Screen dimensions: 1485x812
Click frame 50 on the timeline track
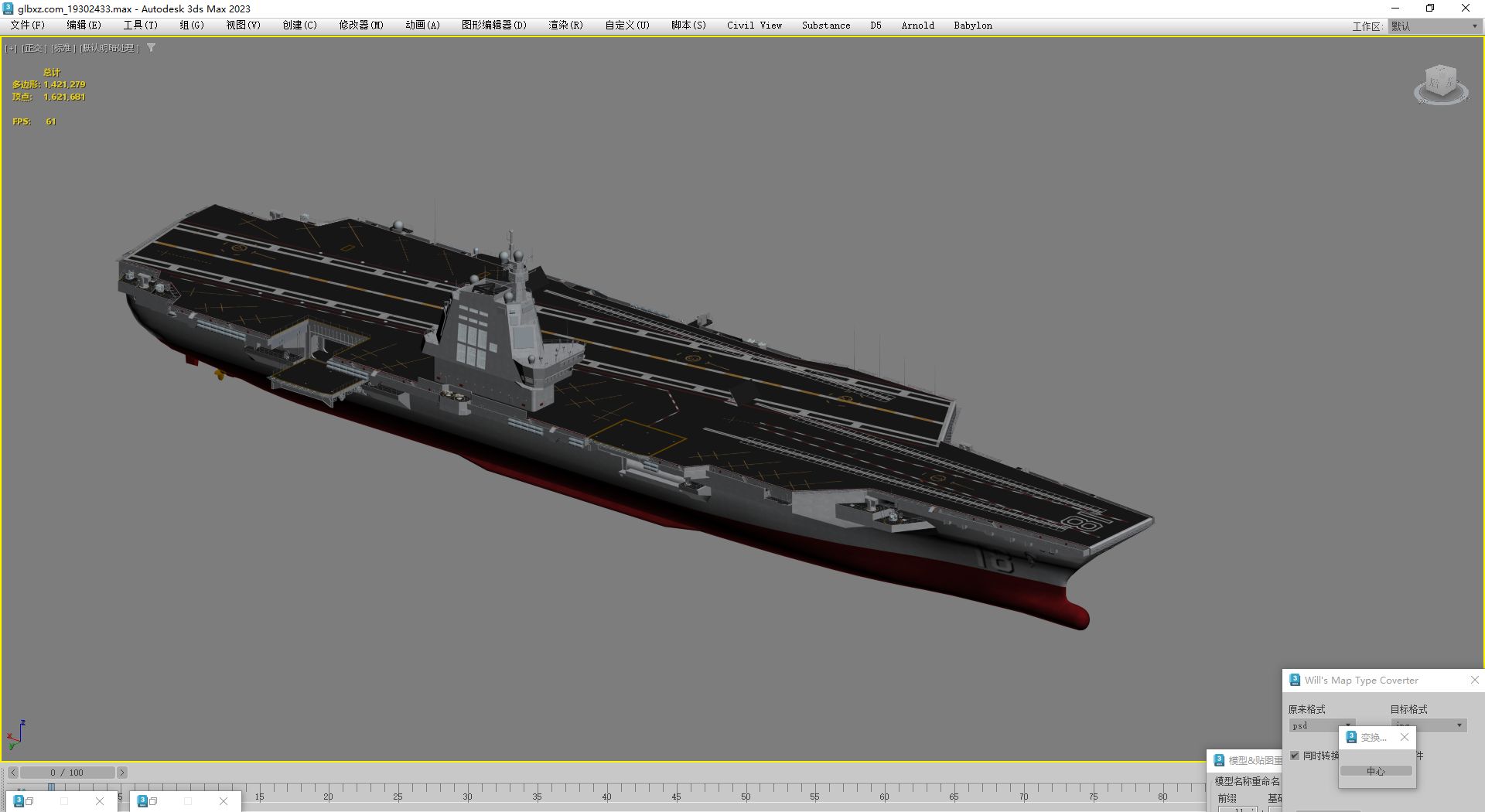(746, 790)
